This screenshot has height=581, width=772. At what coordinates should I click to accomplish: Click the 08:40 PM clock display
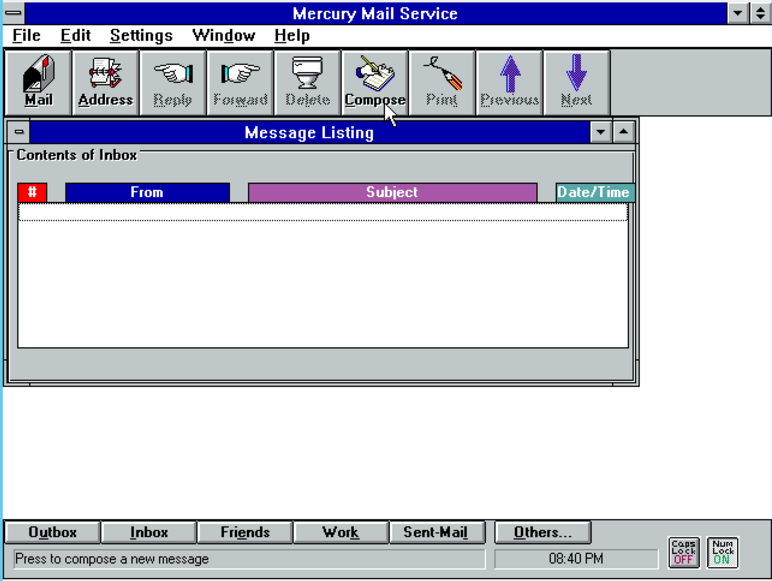576,559
